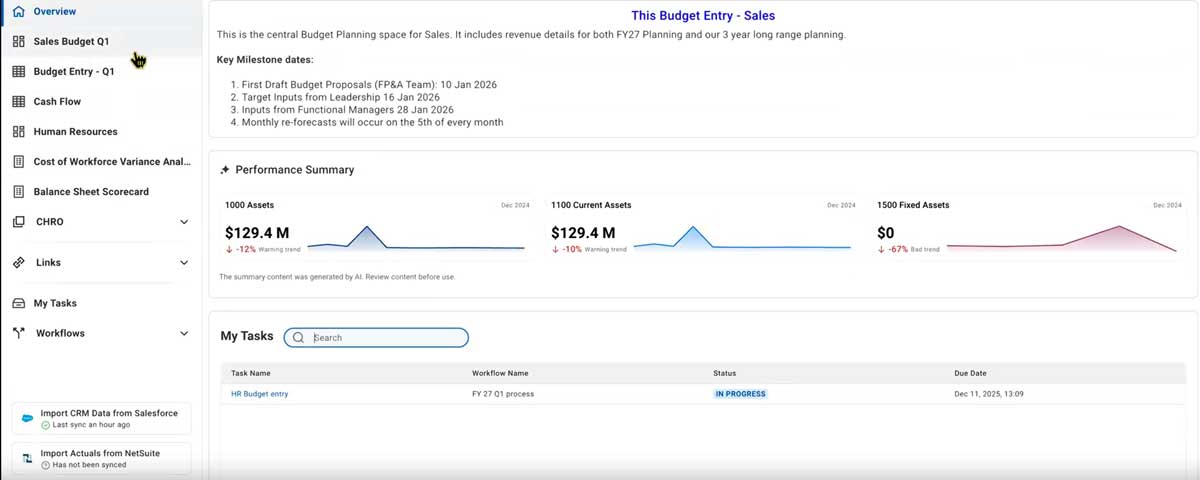Click the Sales Budget Q1 dashboard icon

(x=18, y=41)
